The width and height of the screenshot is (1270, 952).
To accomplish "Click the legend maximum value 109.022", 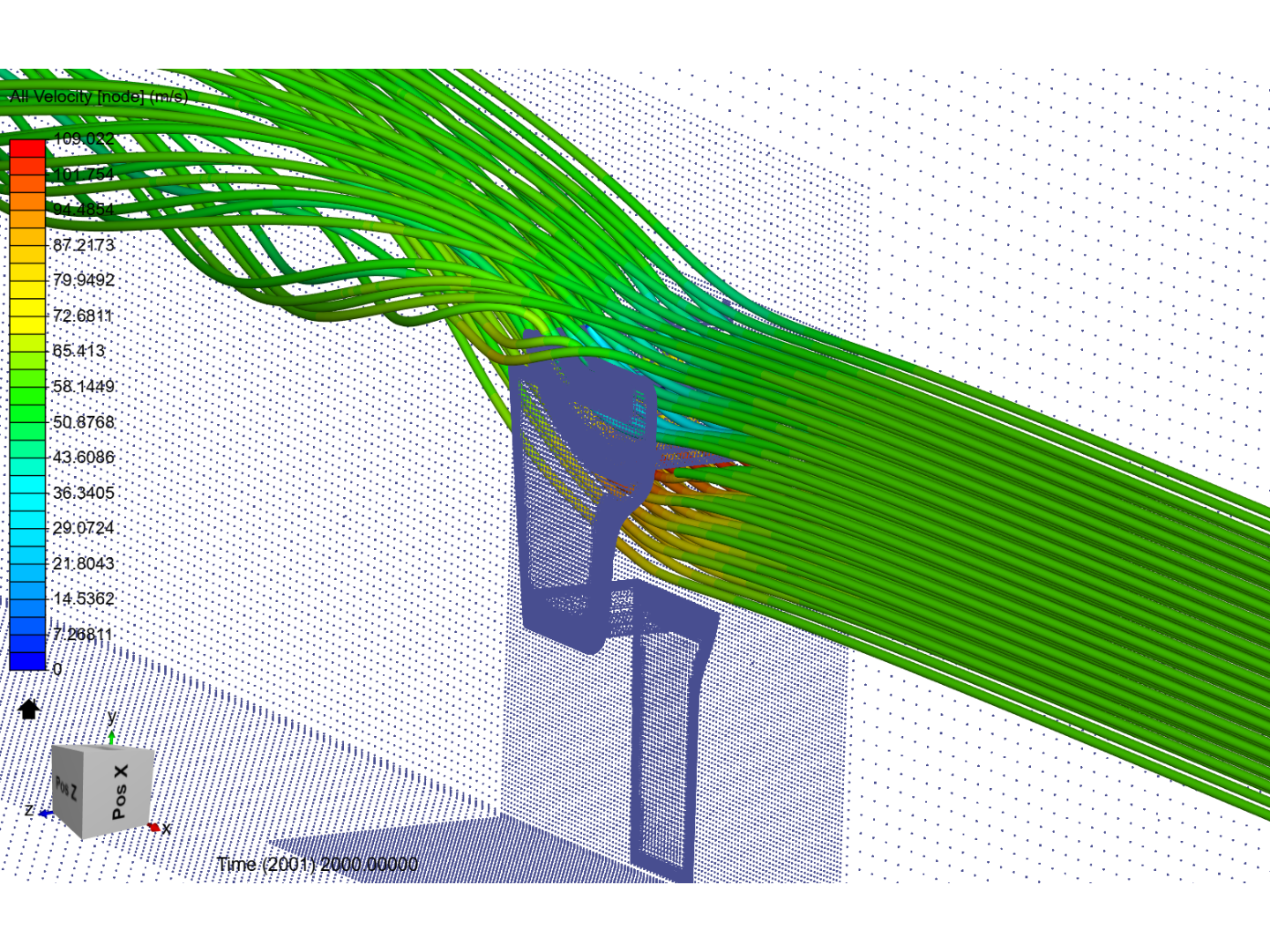I will pos(84,138).
